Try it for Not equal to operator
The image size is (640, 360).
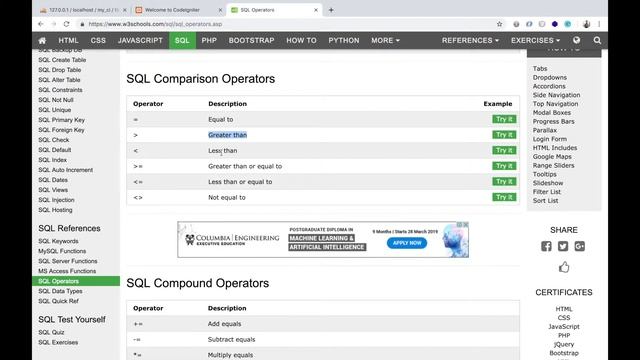pyautogui.click(x=504, y=197)
